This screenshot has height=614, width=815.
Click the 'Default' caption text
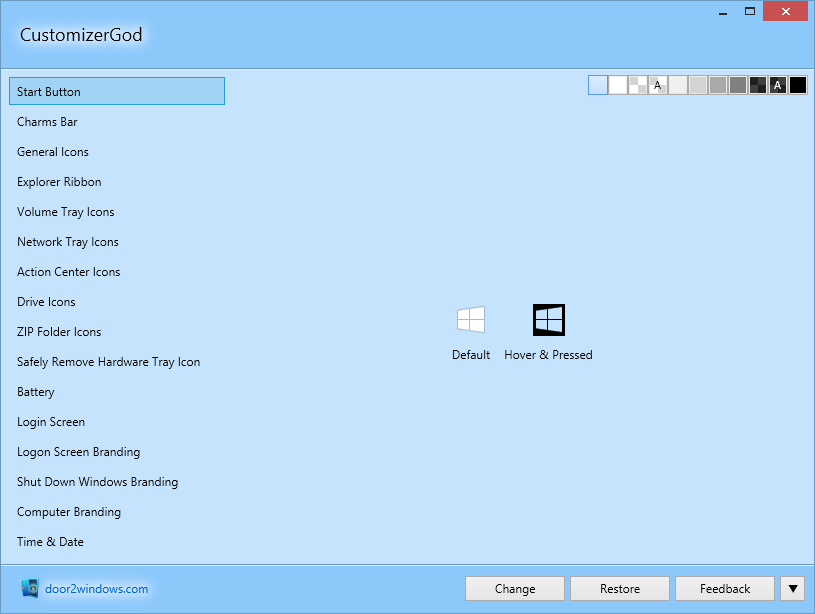pyautogui.click(x=471, y=355)
